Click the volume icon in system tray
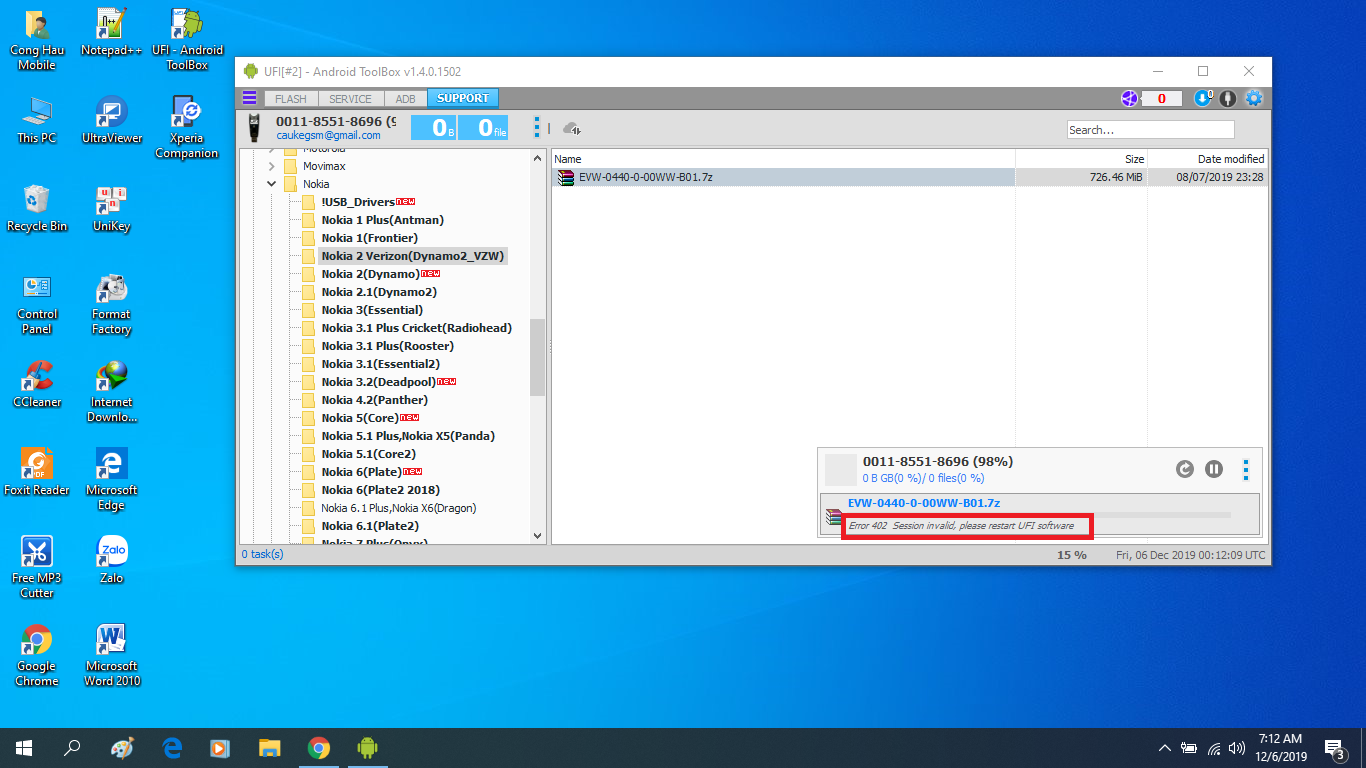This screenshot has height=768, width=1366. 1237,748
